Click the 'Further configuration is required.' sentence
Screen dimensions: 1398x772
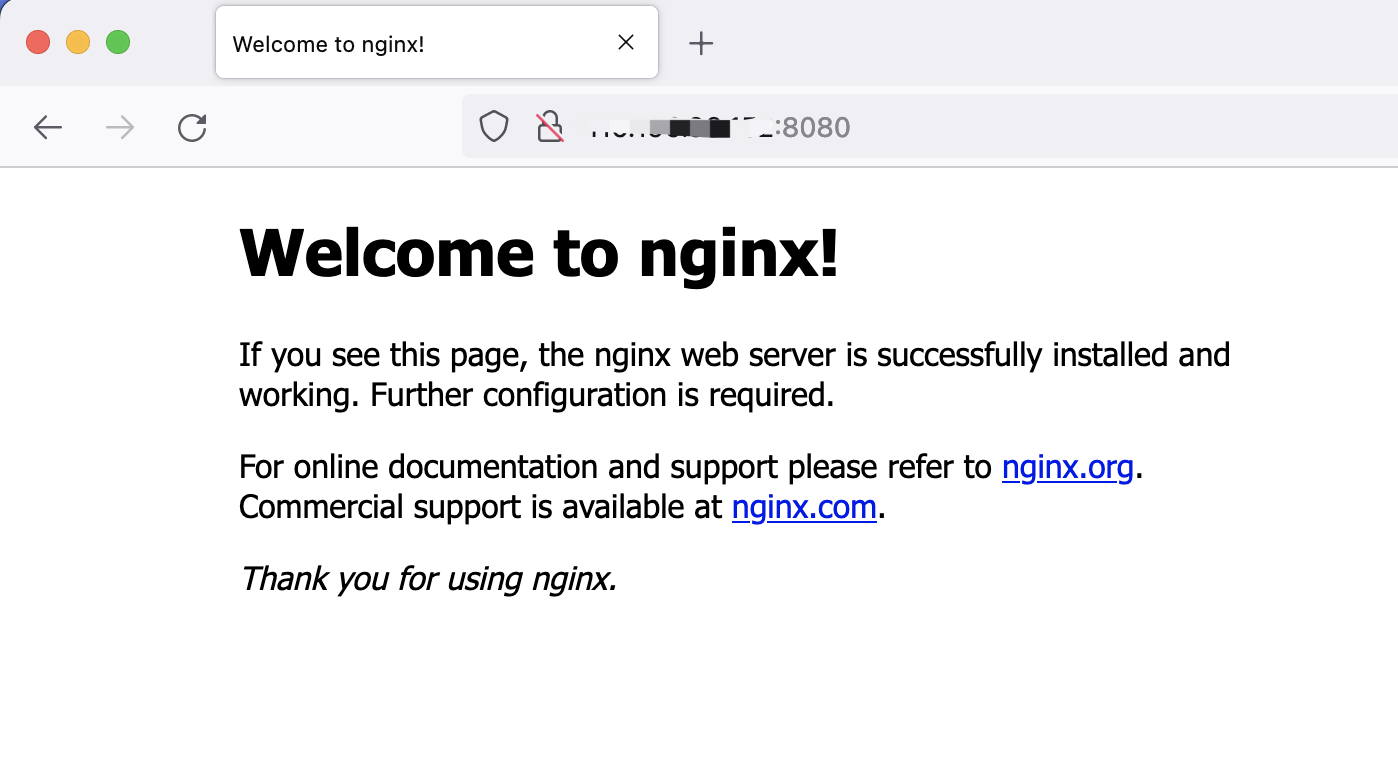[x=602, y=396]
